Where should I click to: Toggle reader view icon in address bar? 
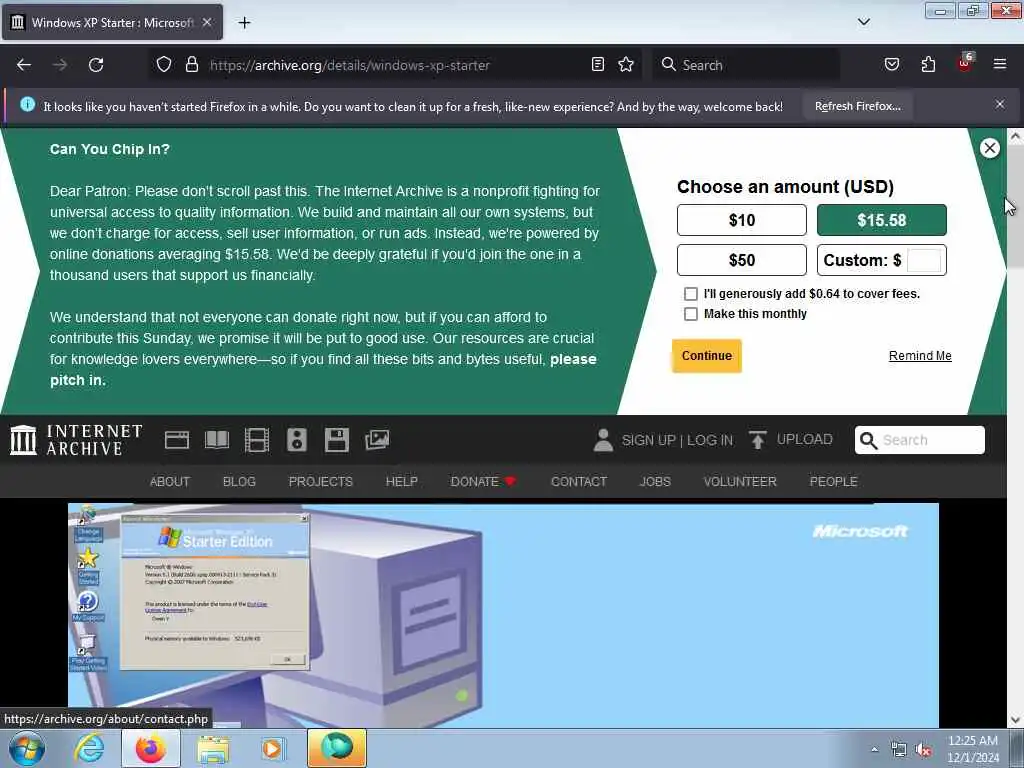click(598, 64)
